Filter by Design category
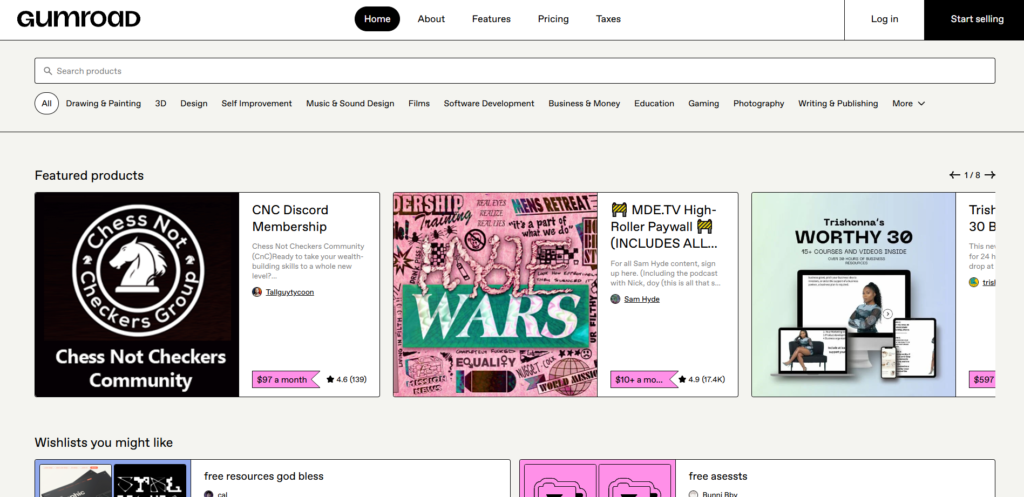 [x=194, y=103]
